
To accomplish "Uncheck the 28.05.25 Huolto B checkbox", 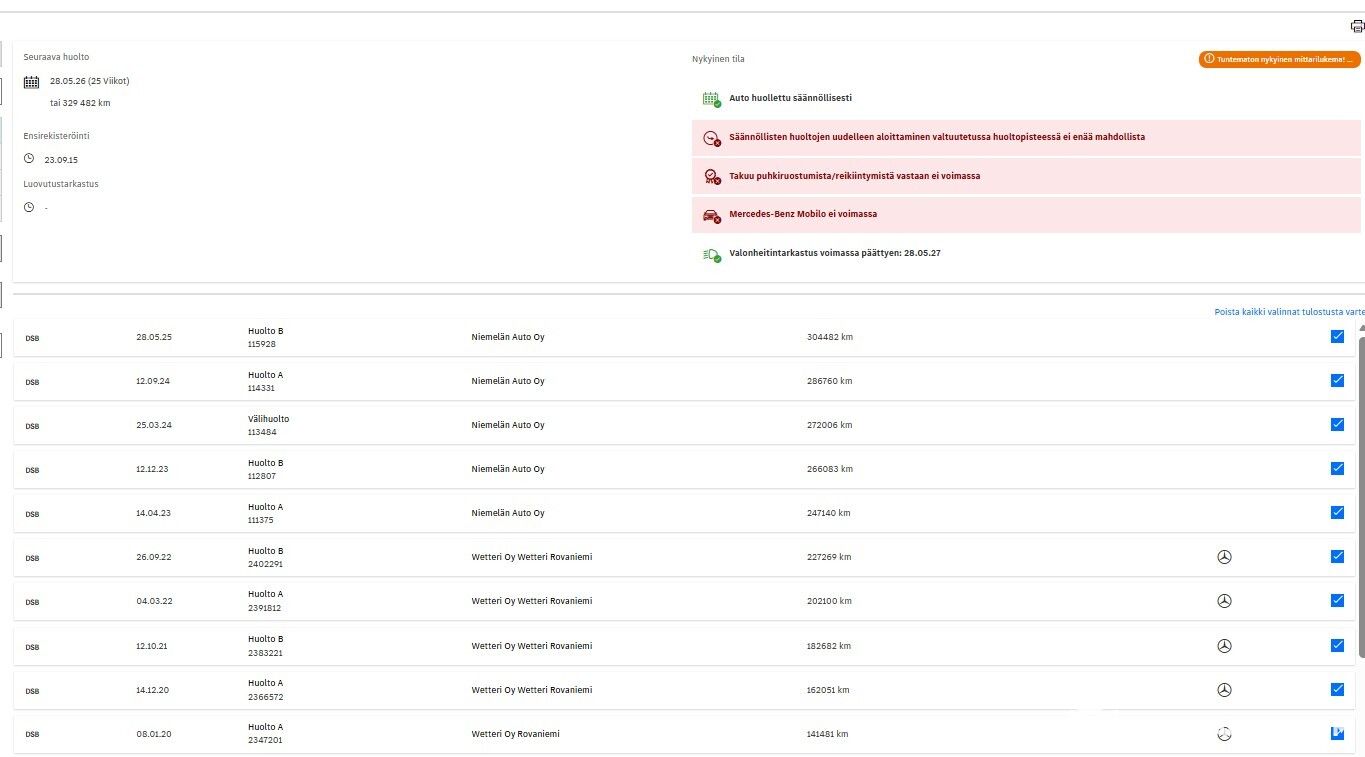I will 1337,337.
